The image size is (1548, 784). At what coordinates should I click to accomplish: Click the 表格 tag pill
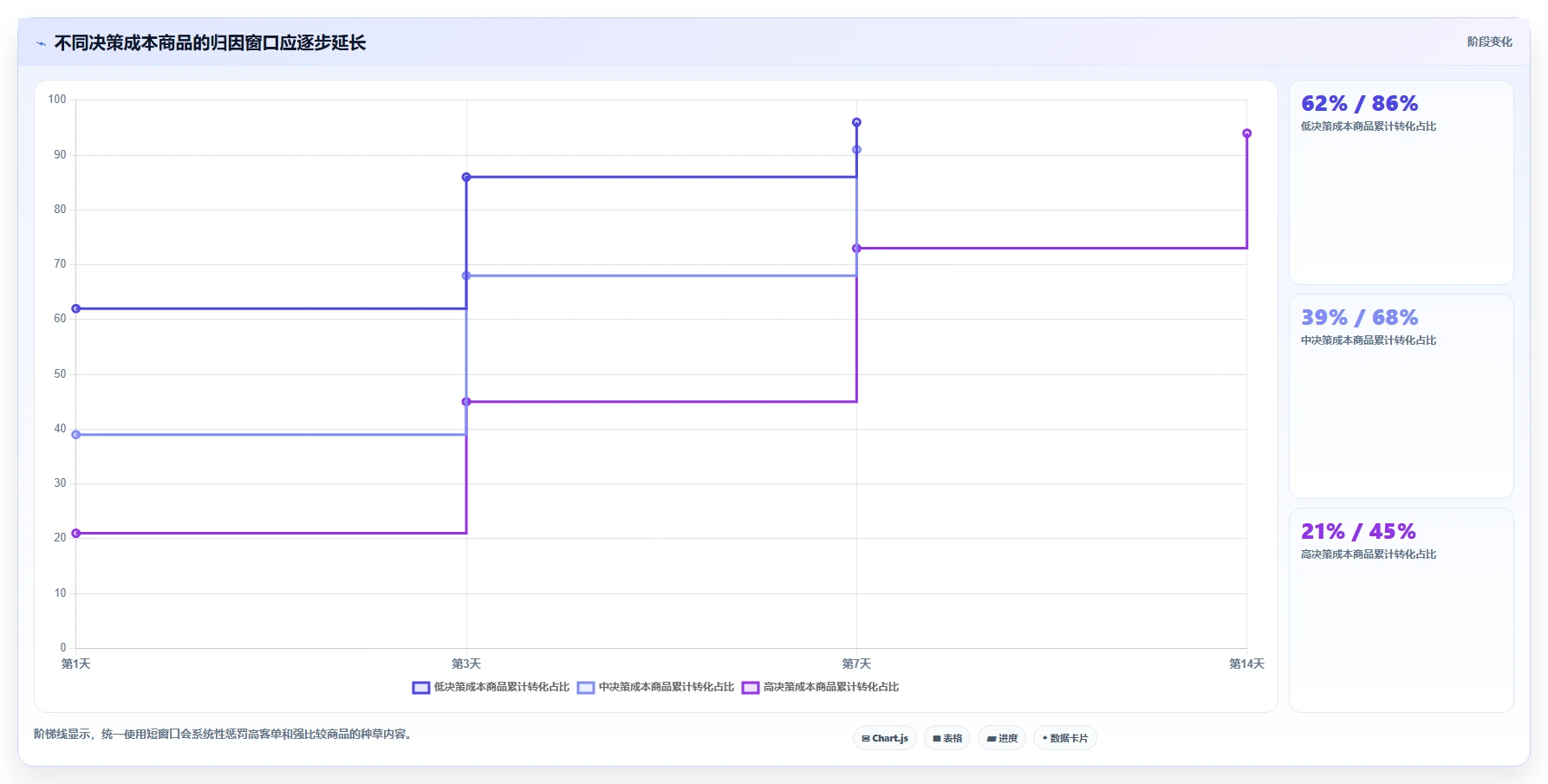tap(947, 738)
